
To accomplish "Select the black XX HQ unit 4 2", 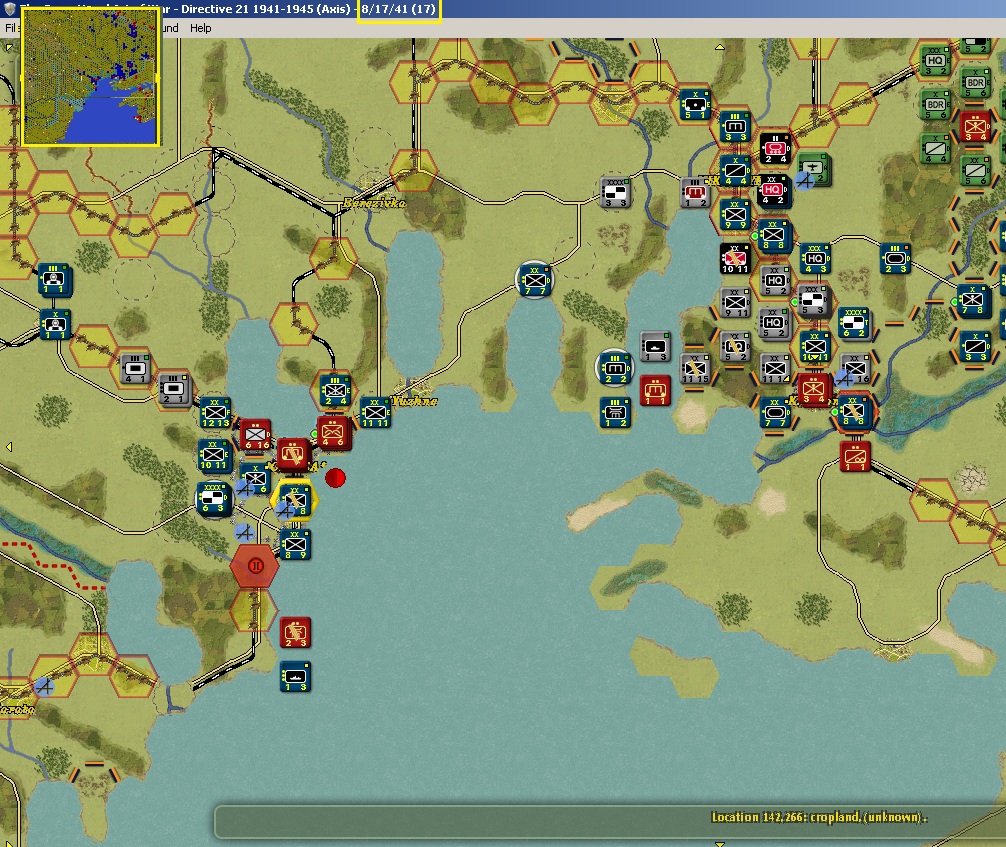I will [774, 190].
